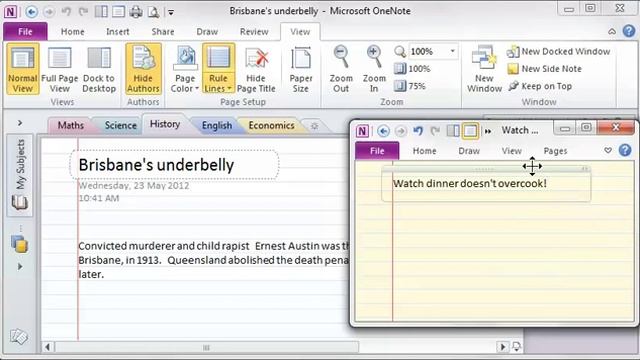The image size is (640, 360).
Task: Click Full Page View icon in quick access toolbar
Action: (118, 11)
